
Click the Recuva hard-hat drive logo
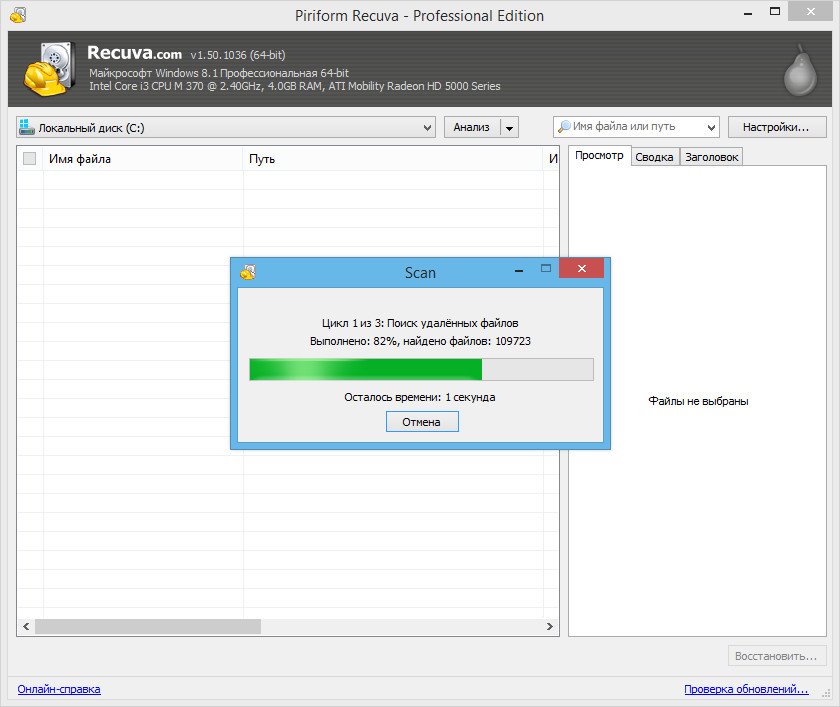[x=49, y=69]
